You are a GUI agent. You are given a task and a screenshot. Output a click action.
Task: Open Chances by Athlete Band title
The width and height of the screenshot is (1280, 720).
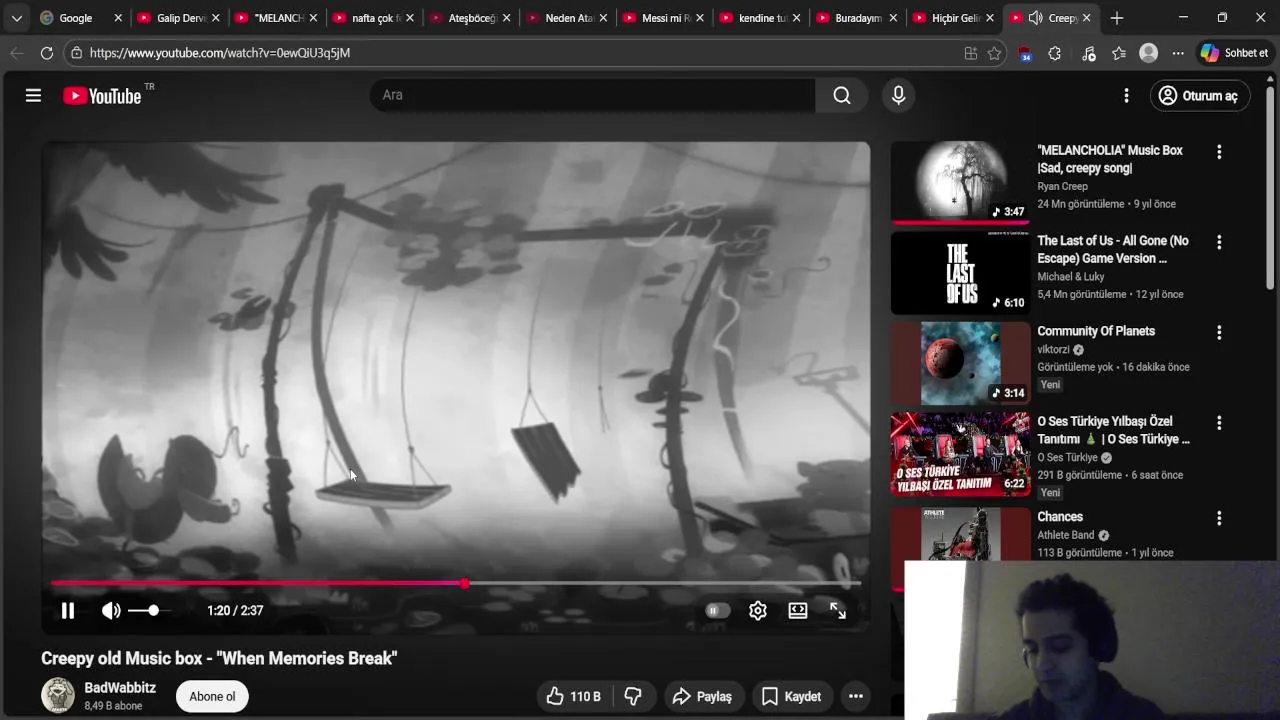point(1060,517)
